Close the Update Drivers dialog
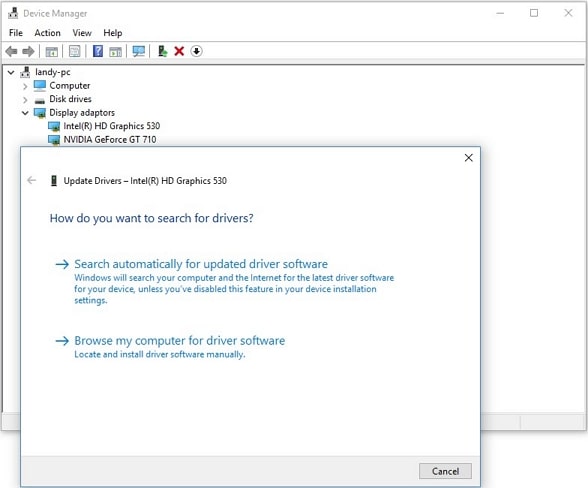 pyautogui.click(x=468, y=158)
